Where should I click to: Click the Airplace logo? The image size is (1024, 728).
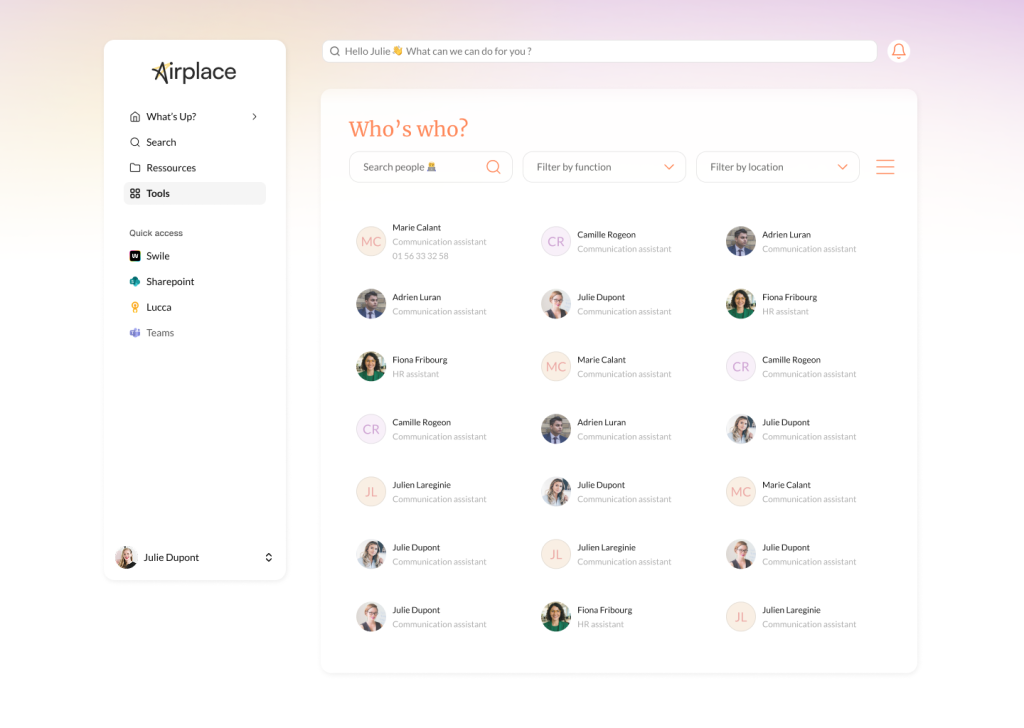194,72
